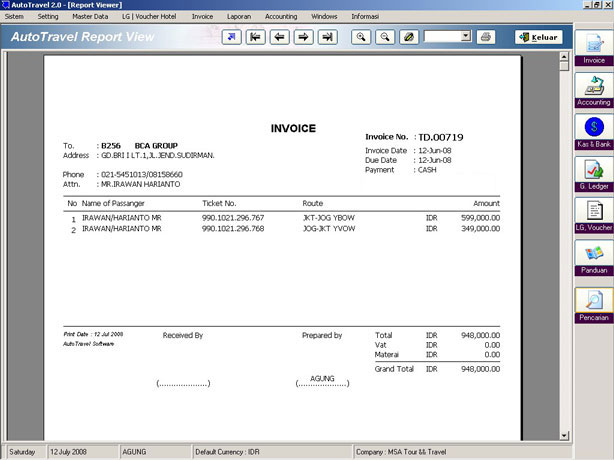Click amount 349,000.00
The width and height of the screenshot is (614, 460).
coord(480,229)
